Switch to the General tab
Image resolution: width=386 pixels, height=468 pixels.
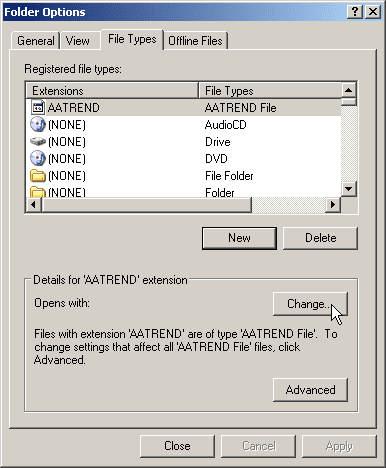coord(36,41)
